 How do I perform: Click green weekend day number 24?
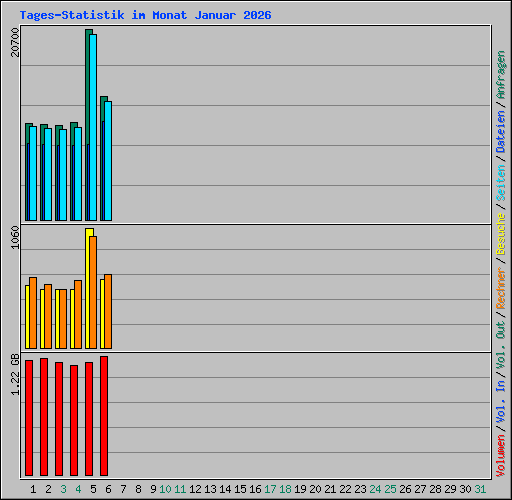[x=375, y=489]
